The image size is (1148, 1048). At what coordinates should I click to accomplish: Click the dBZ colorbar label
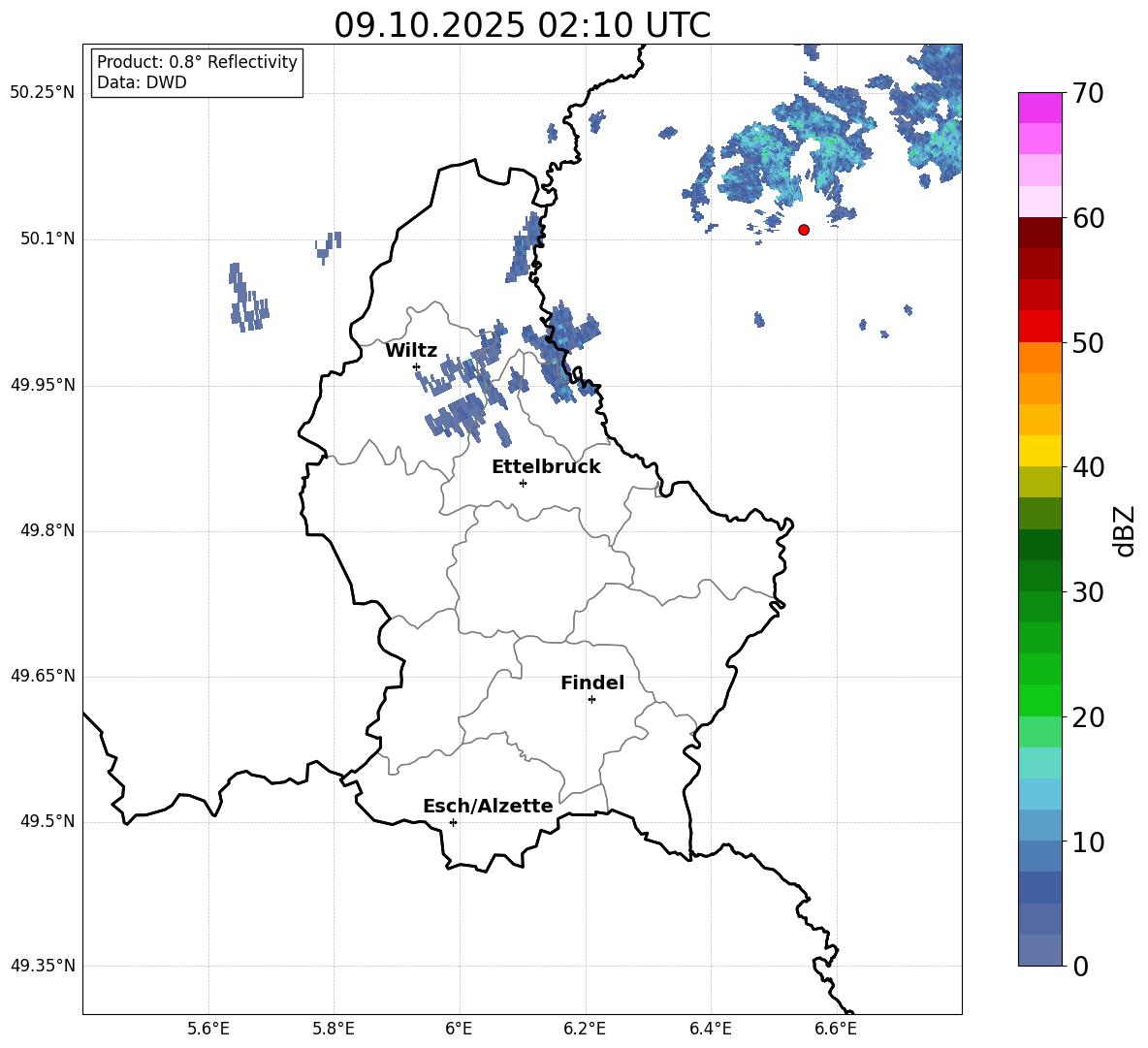pyautogui.click(x=1126, y=530)
